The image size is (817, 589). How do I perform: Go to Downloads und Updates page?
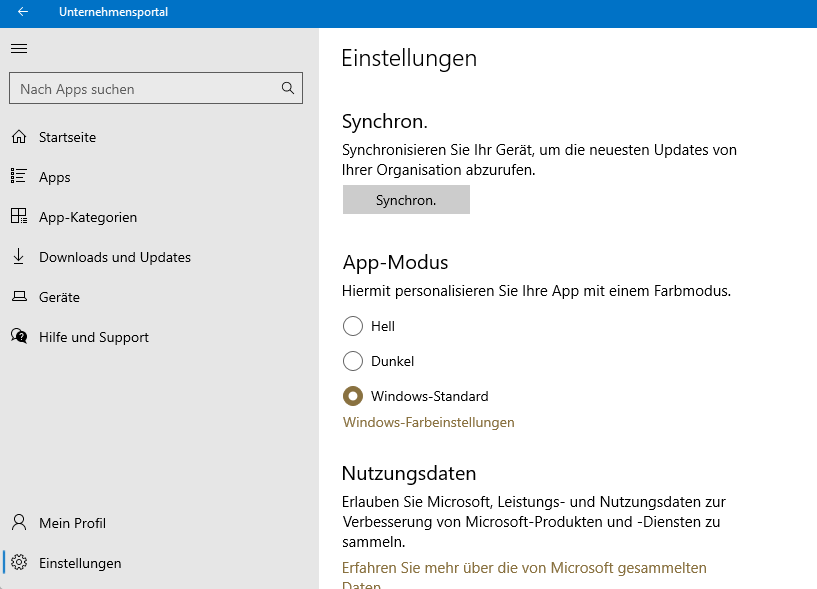click(x=115, y=257)
